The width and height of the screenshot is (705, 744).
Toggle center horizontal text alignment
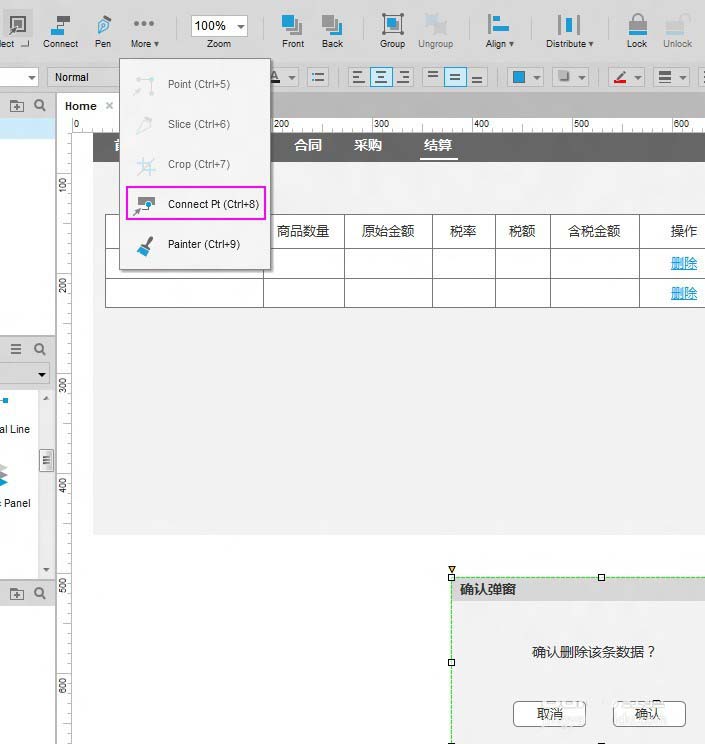381,77
